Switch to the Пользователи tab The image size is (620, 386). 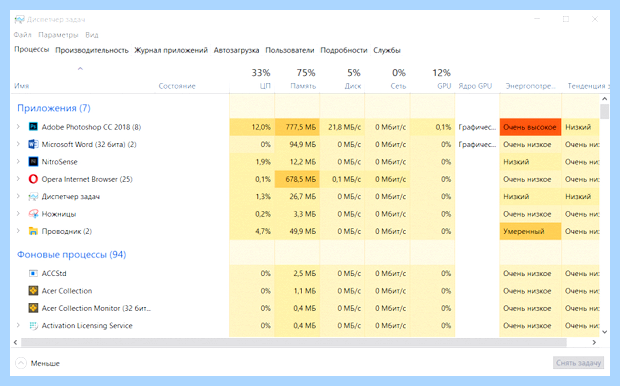289,50
